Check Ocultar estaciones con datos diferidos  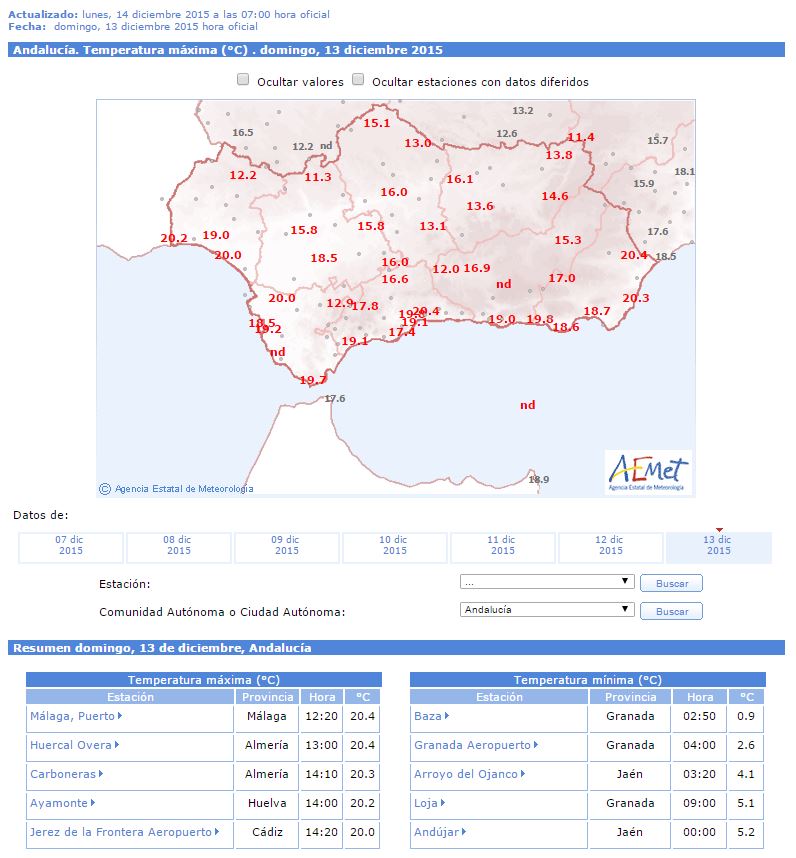coord(358,80)
